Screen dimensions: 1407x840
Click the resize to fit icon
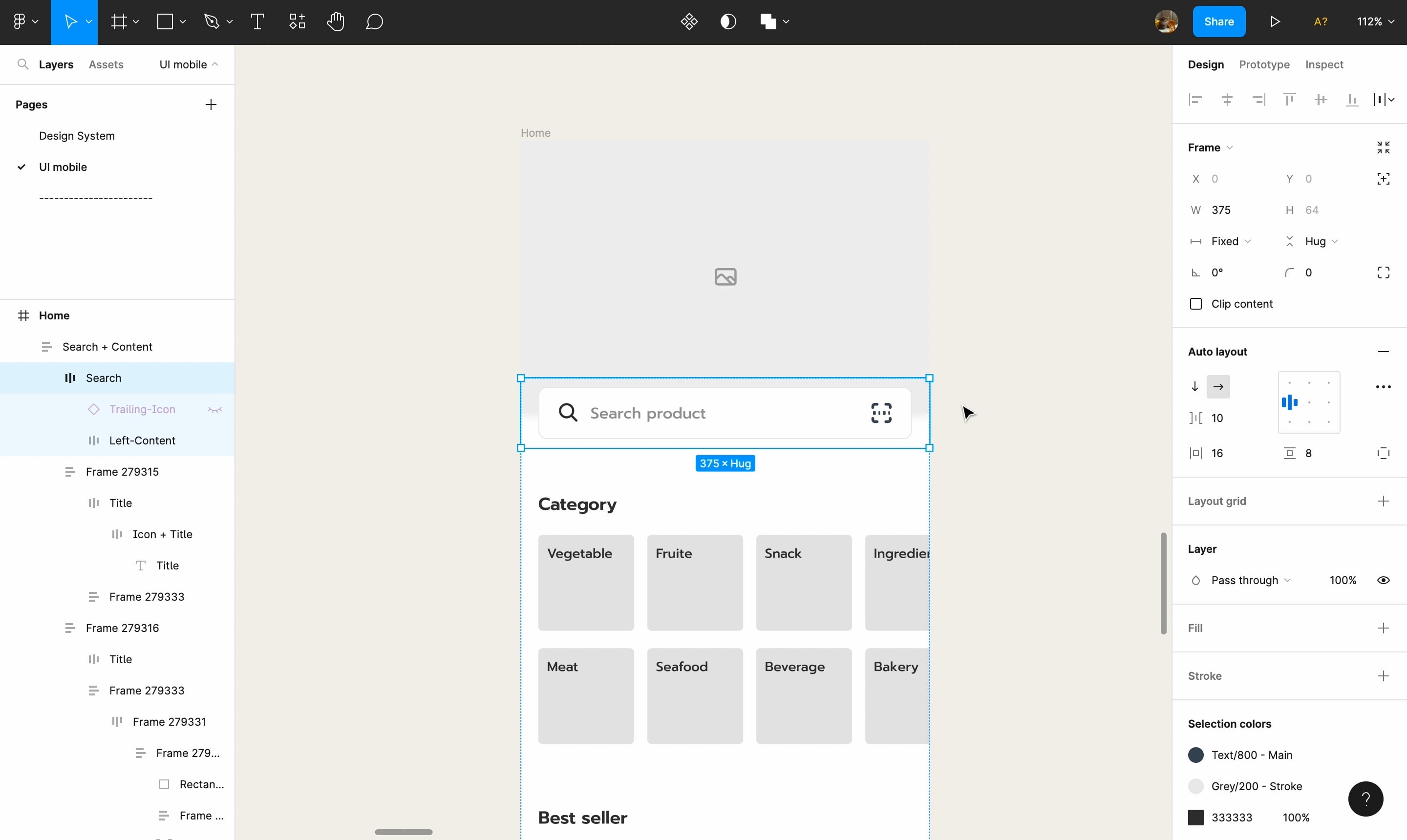1383,147
